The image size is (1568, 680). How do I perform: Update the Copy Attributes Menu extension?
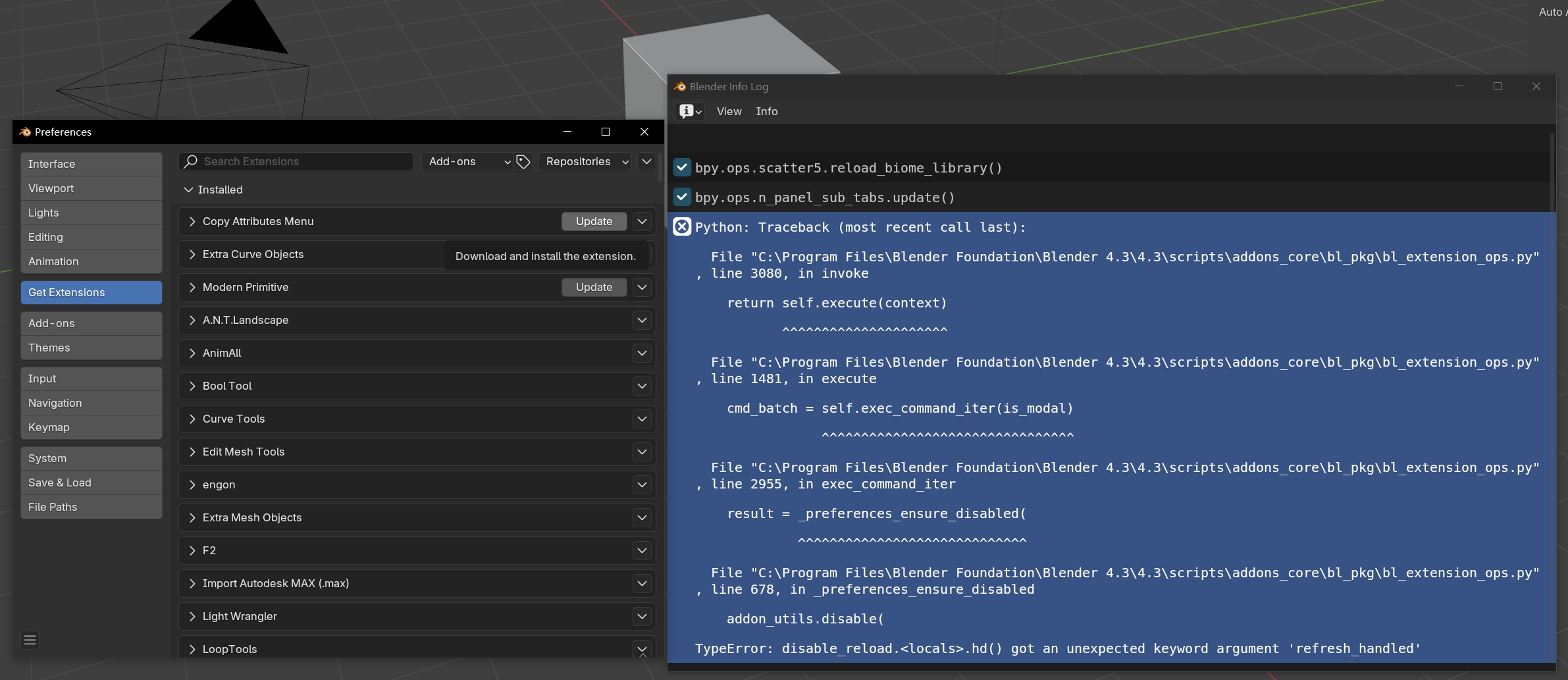593,221
